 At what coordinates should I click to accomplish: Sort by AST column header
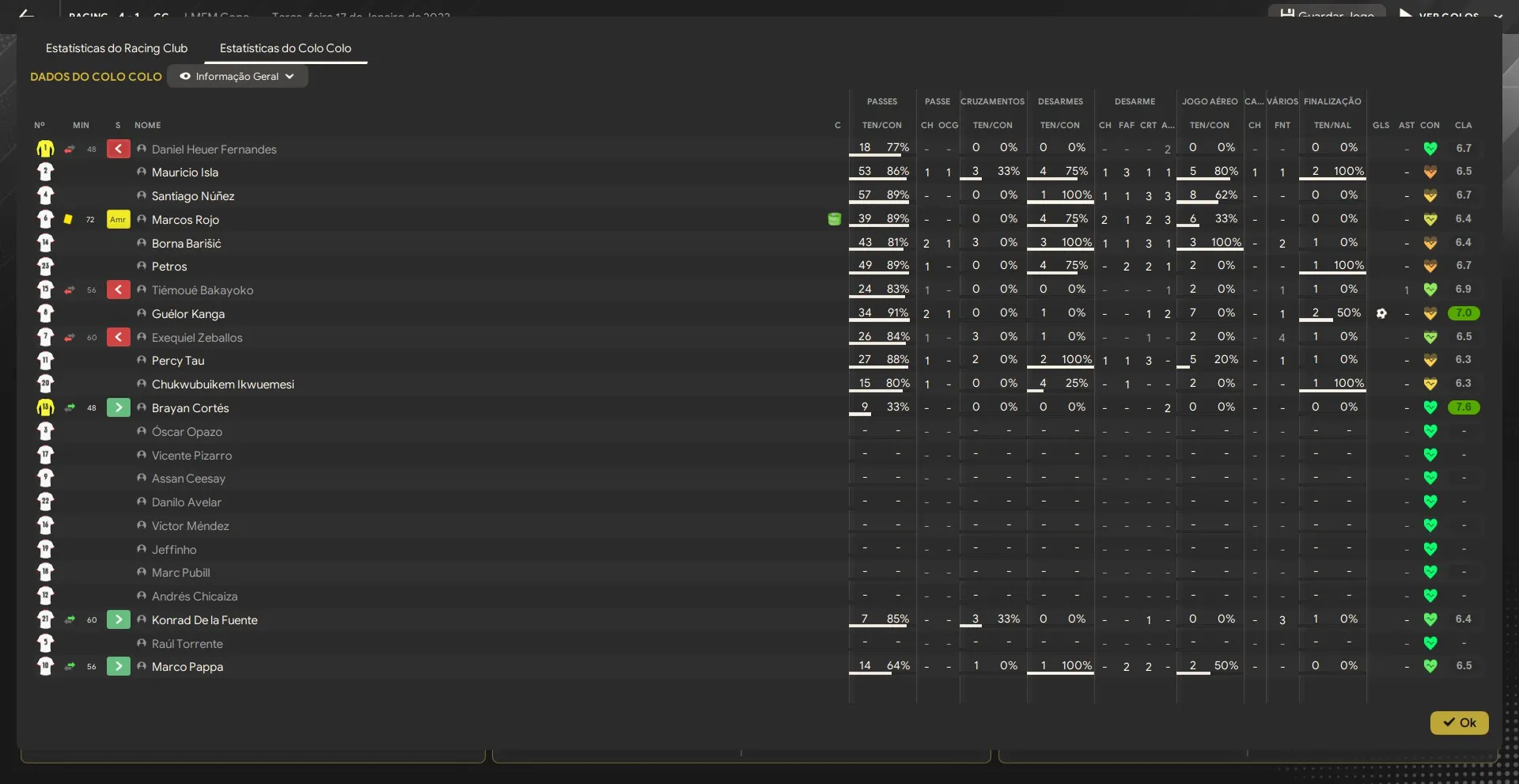click(1407, 125)
